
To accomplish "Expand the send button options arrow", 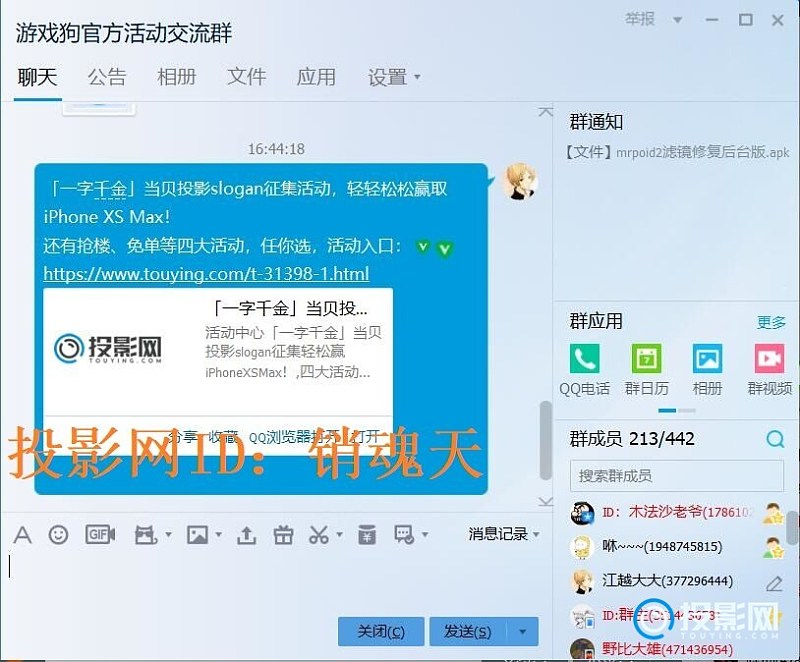I will click(522, 631).
